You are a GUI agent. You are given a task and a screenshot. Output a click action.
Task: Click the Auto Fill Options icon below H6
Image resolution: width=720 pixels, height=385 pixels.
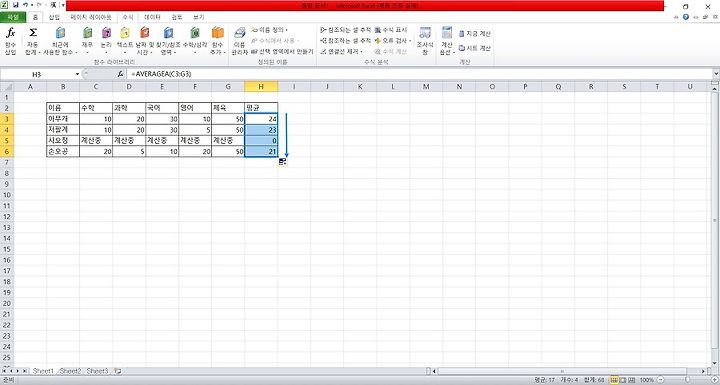(282, 162)
